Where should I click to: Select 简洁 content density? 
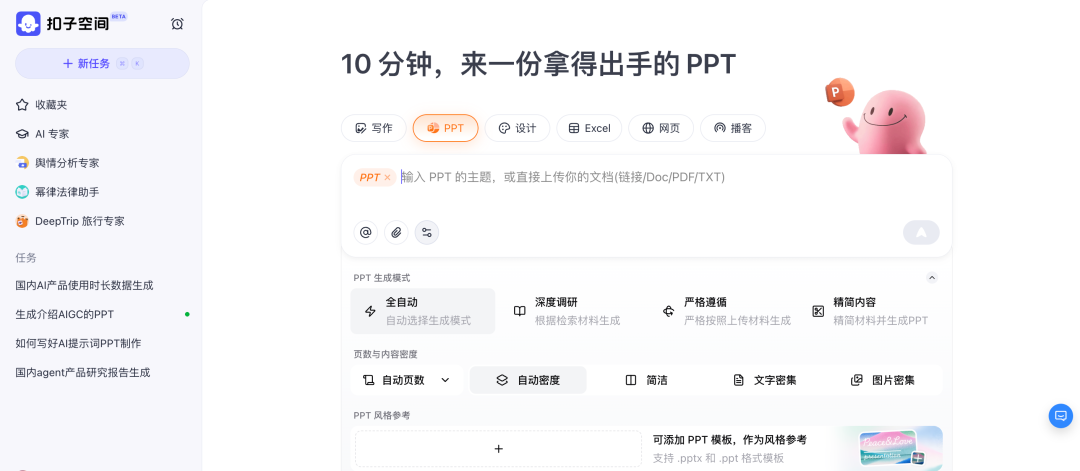(x=646, y=380)
